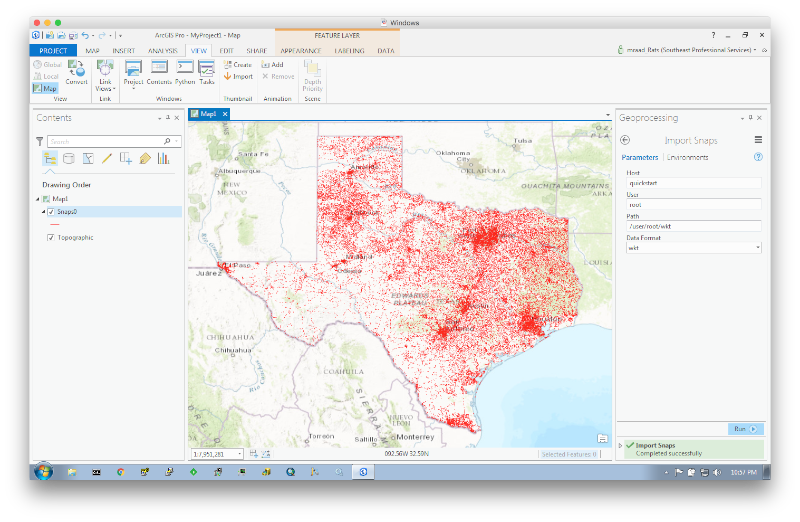Image resolution: width=800 pixels, height=522 pixels.
Task: Open Chrome from the taskbar
Action: tap(120, 472)
